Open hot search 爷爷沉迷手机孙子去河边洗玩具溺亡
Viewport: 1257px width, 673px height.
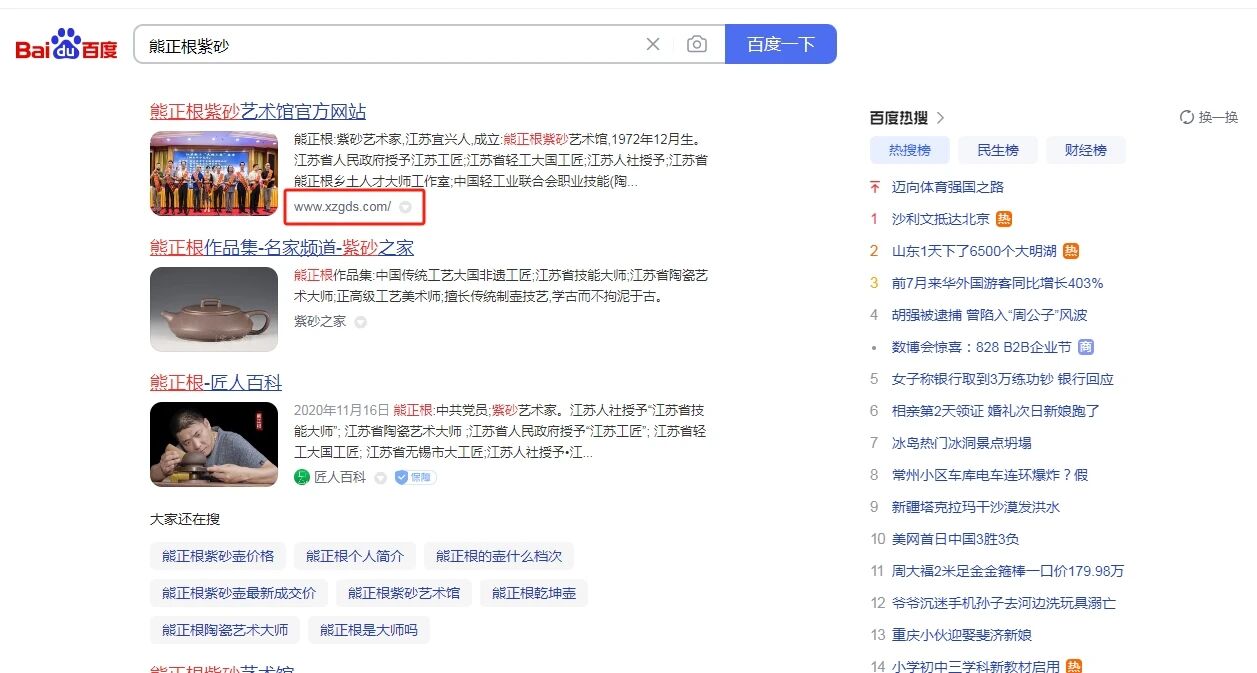tap(1004, 603)
